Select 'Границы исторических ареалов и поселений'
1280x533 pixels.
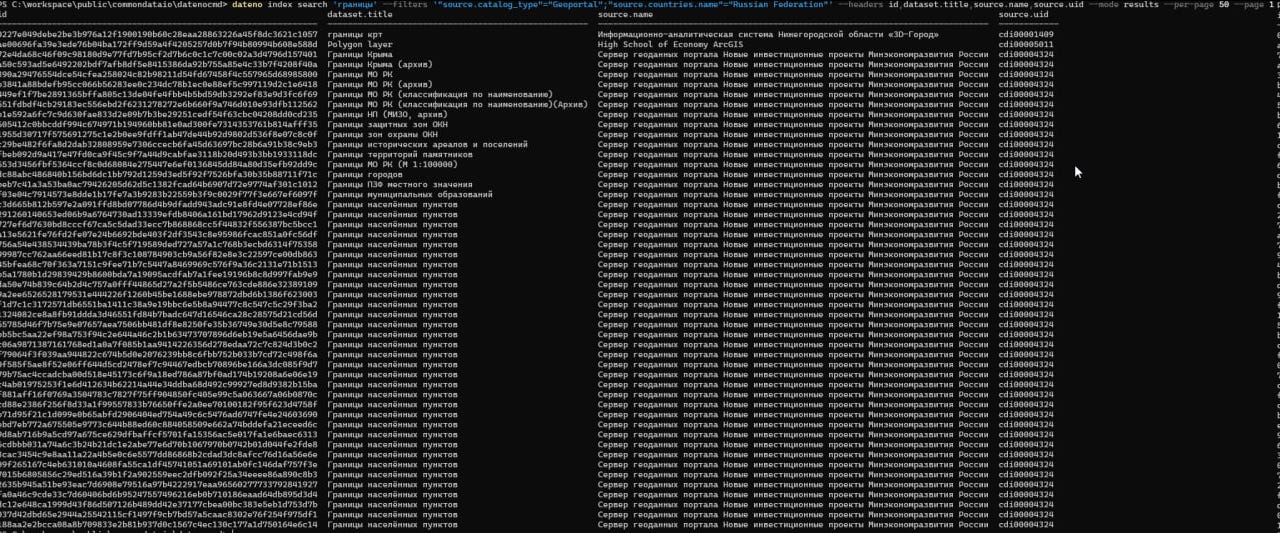(x=426, y=145)
